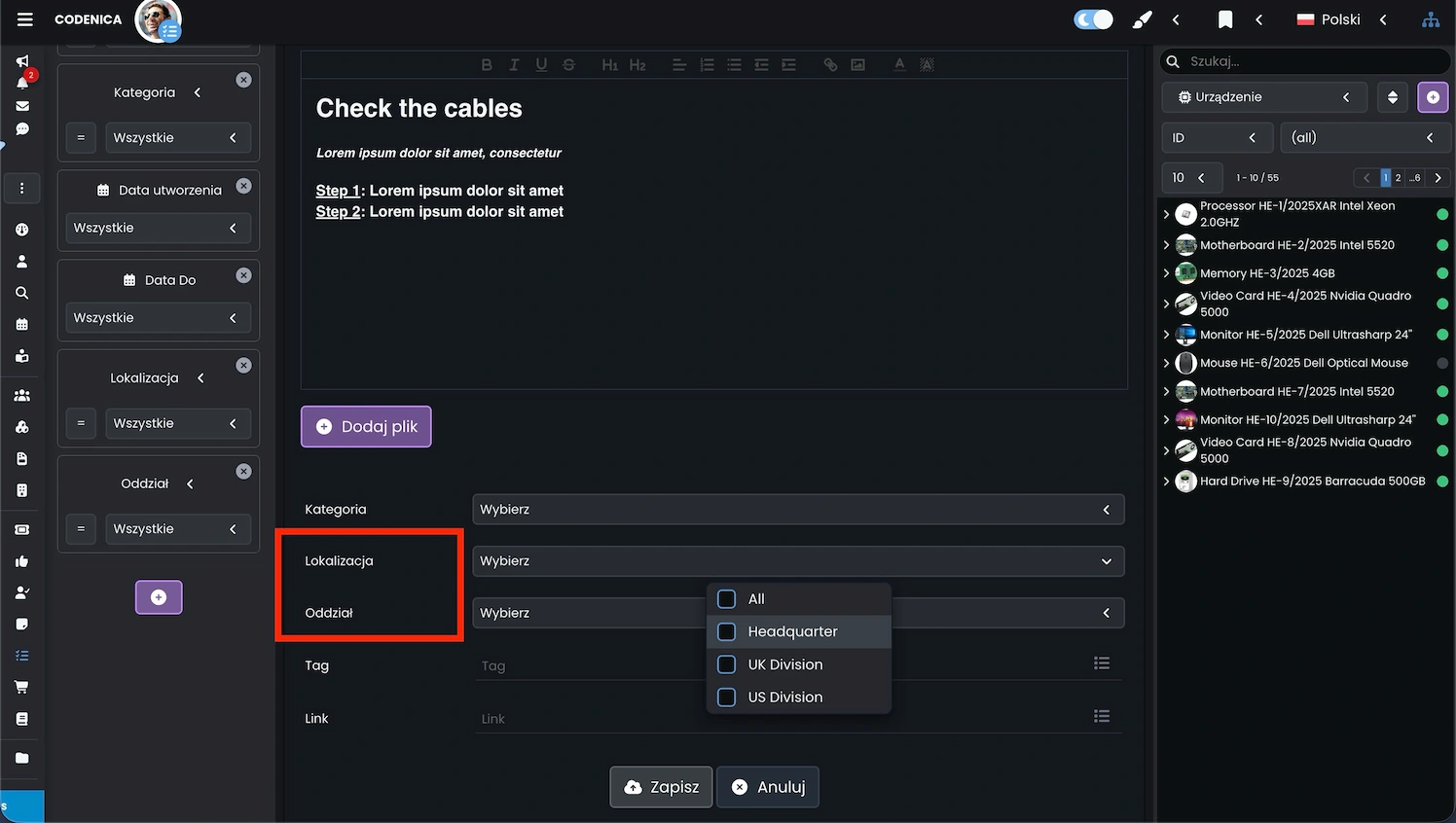Viewport: 1456px width, 823px height.
Task: Click the organization hierarchy icon at top right
Action: (1430, 19)
